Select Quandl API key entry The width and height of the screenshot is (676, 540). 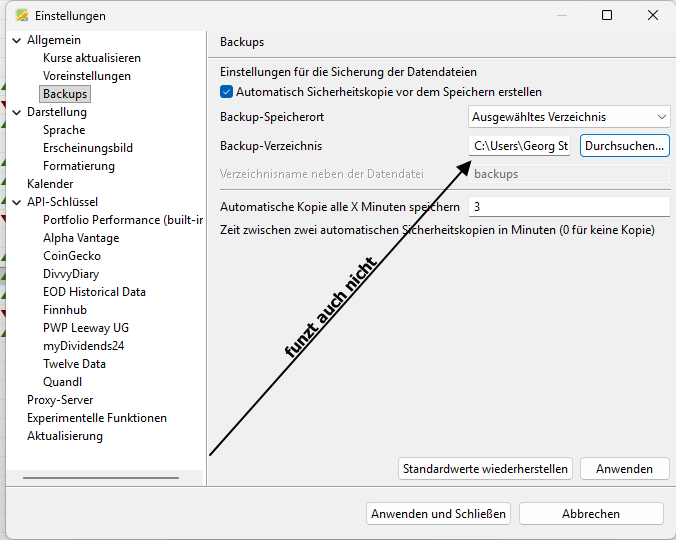pos(63,382)
